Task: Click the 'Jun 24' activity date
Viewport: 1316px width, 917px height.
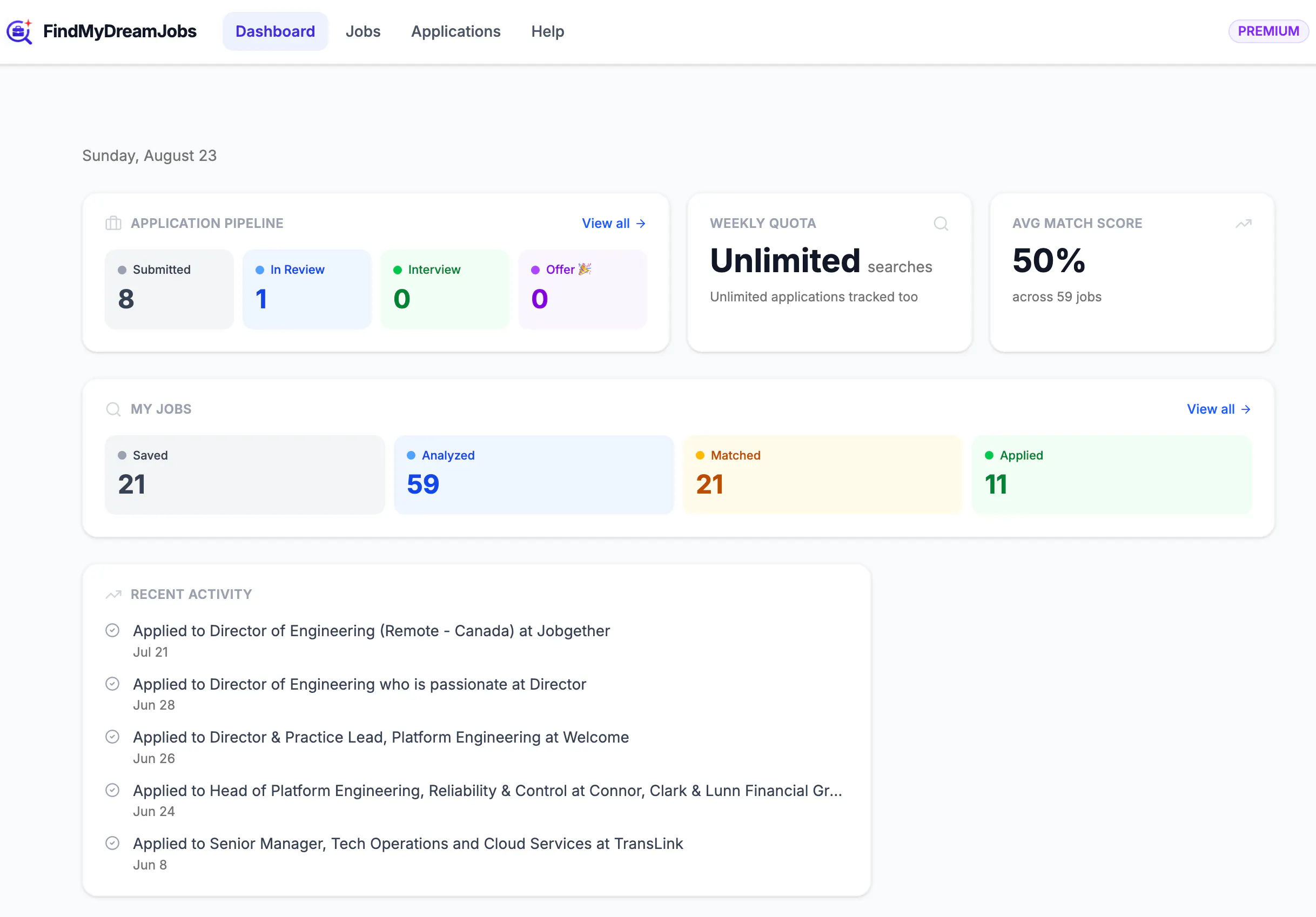Action: (153, 812)
